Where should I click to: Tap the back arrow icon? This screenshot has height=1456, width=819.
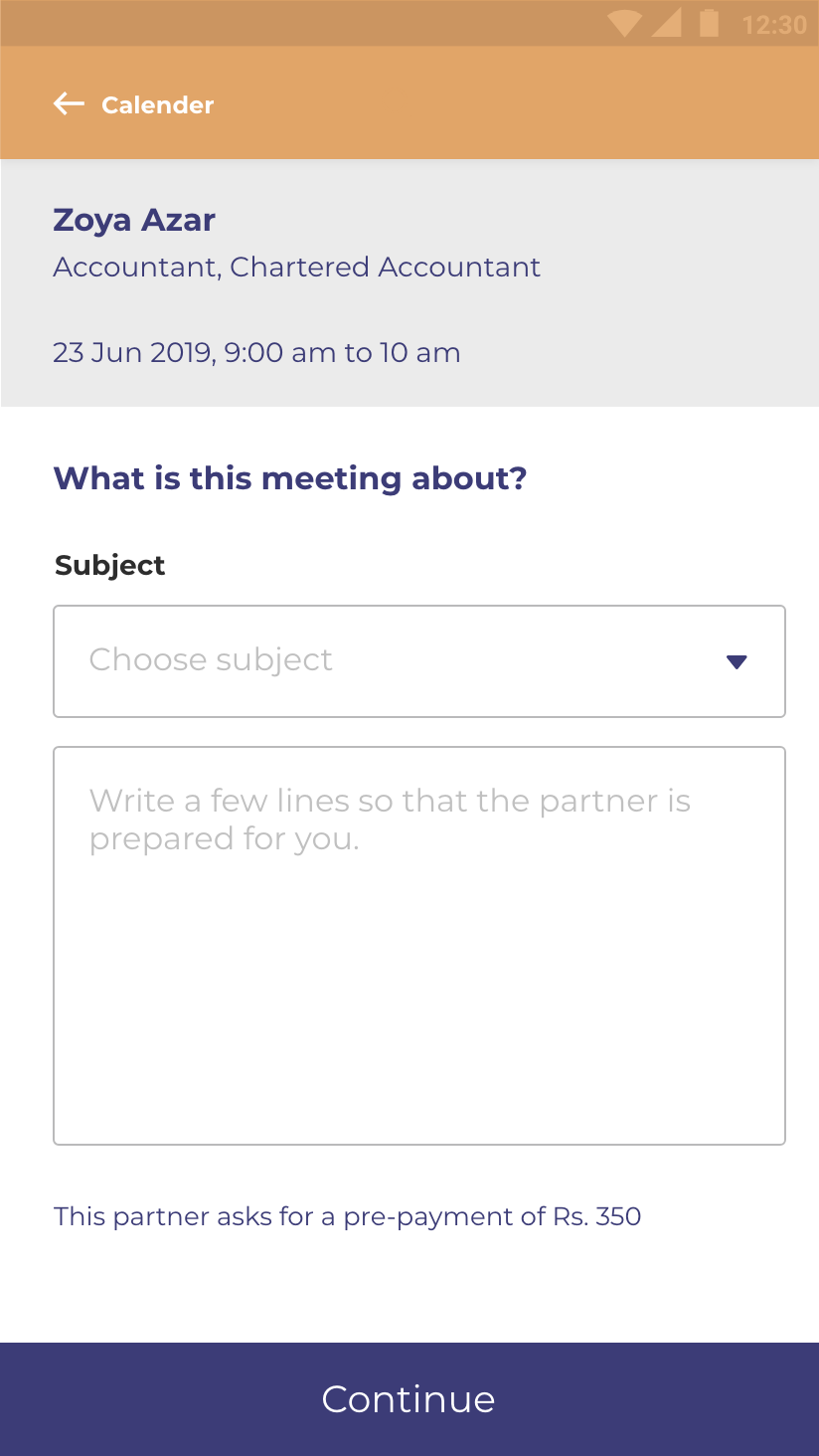tap(69, 104)
